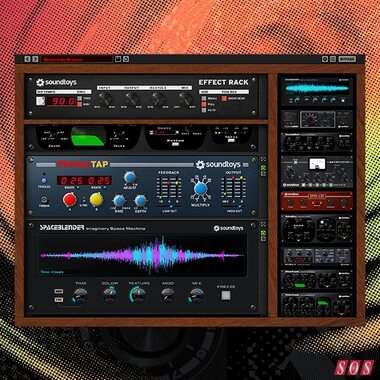380x380 pixels.
Task: Click the Effect Rack Input knob
Action: point(105,98)
